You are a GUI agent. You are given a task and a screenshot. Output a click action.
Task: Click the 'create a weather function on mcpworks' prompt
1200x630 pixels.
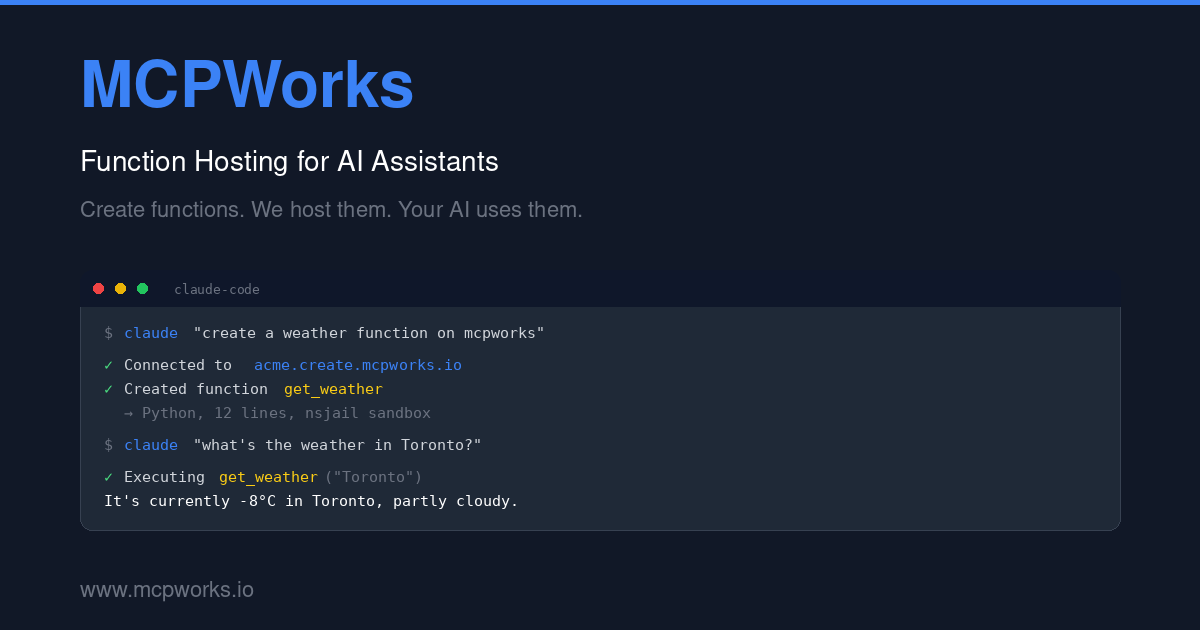pos(369,333)
